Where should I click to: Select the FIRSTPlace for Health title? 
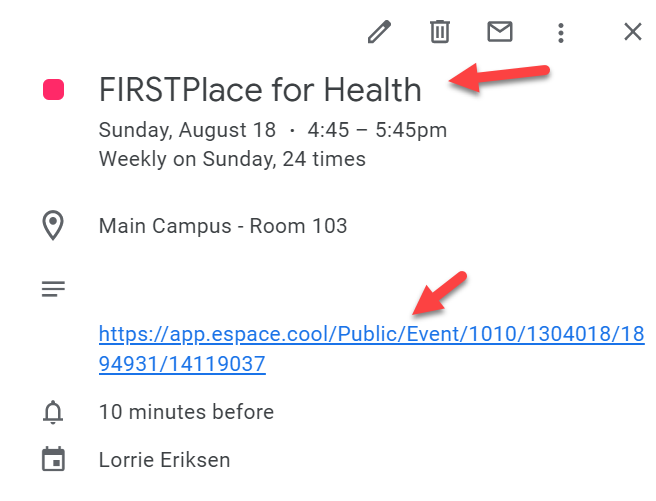260,89
